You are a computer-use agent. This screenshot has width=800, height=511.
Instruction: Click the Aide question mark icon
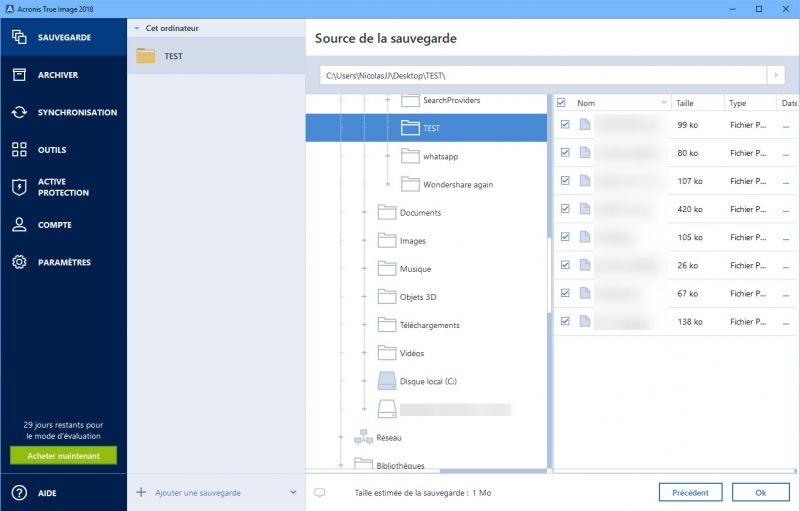pos(19,493)
